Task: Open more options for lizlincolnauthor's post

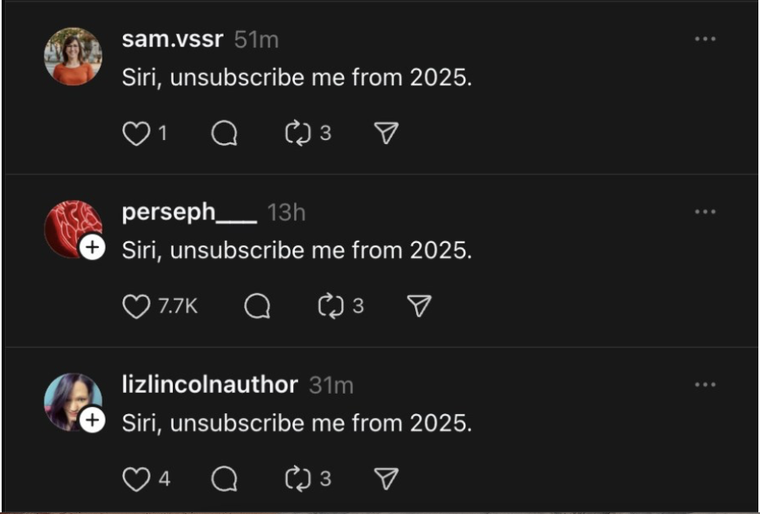Action: point(705,385)
